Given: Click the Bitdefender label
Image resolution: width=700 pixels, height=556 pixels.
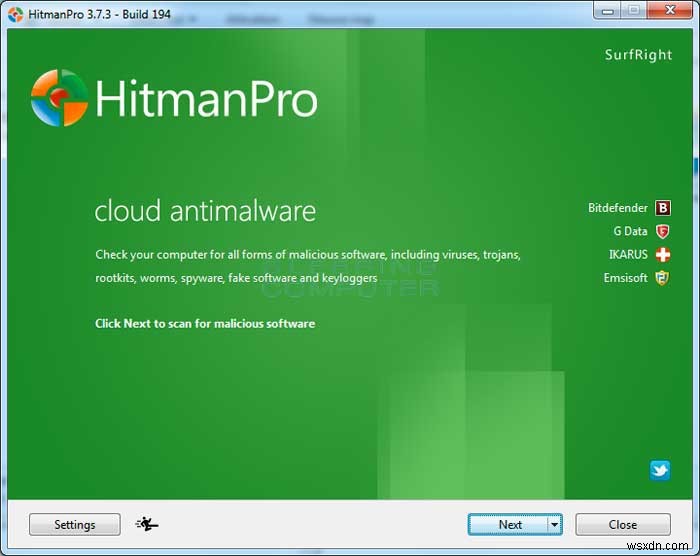Looking at the screenshot, I should pyautogui.click(x=617, y=208).
